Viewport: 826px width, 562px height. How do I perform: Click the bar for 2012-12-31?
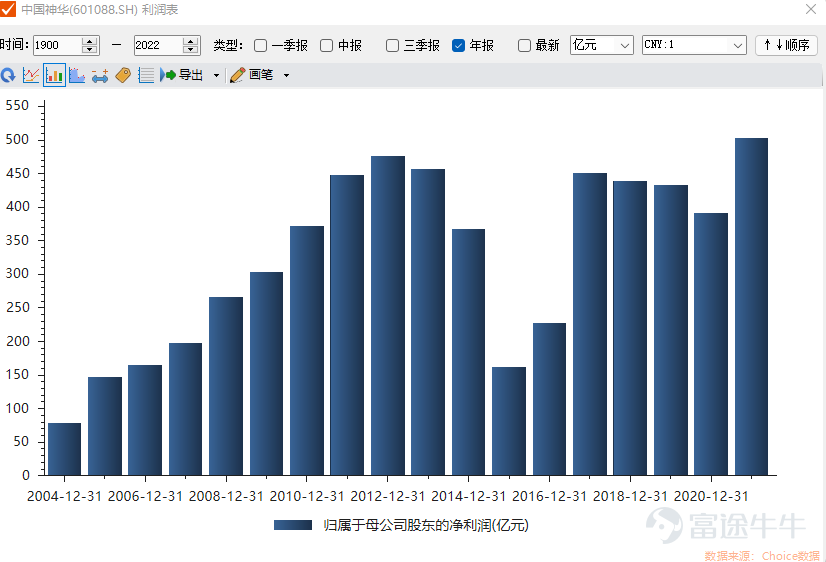[x=388, y=315]
